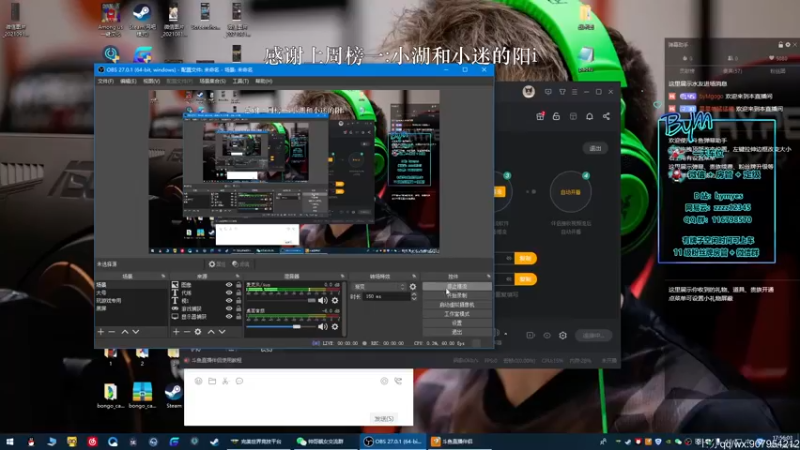This screenshot has height=450, width=800.
Task: Open Mic/Aux channel settings gear
Action: (x=335, y=301)
